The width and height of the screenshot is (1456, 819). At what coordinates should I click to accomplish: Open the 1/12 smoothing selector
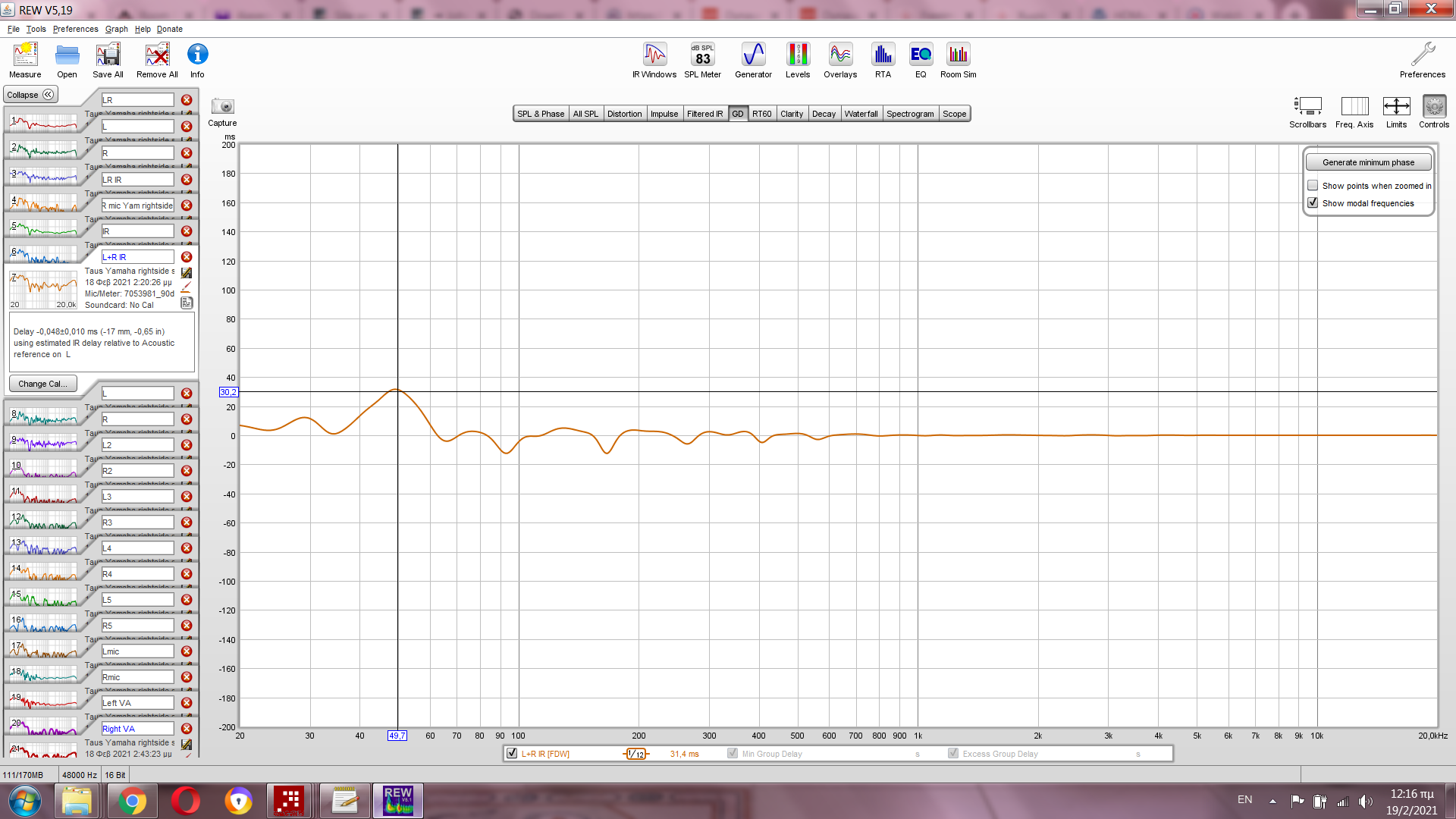pos(636,754)
